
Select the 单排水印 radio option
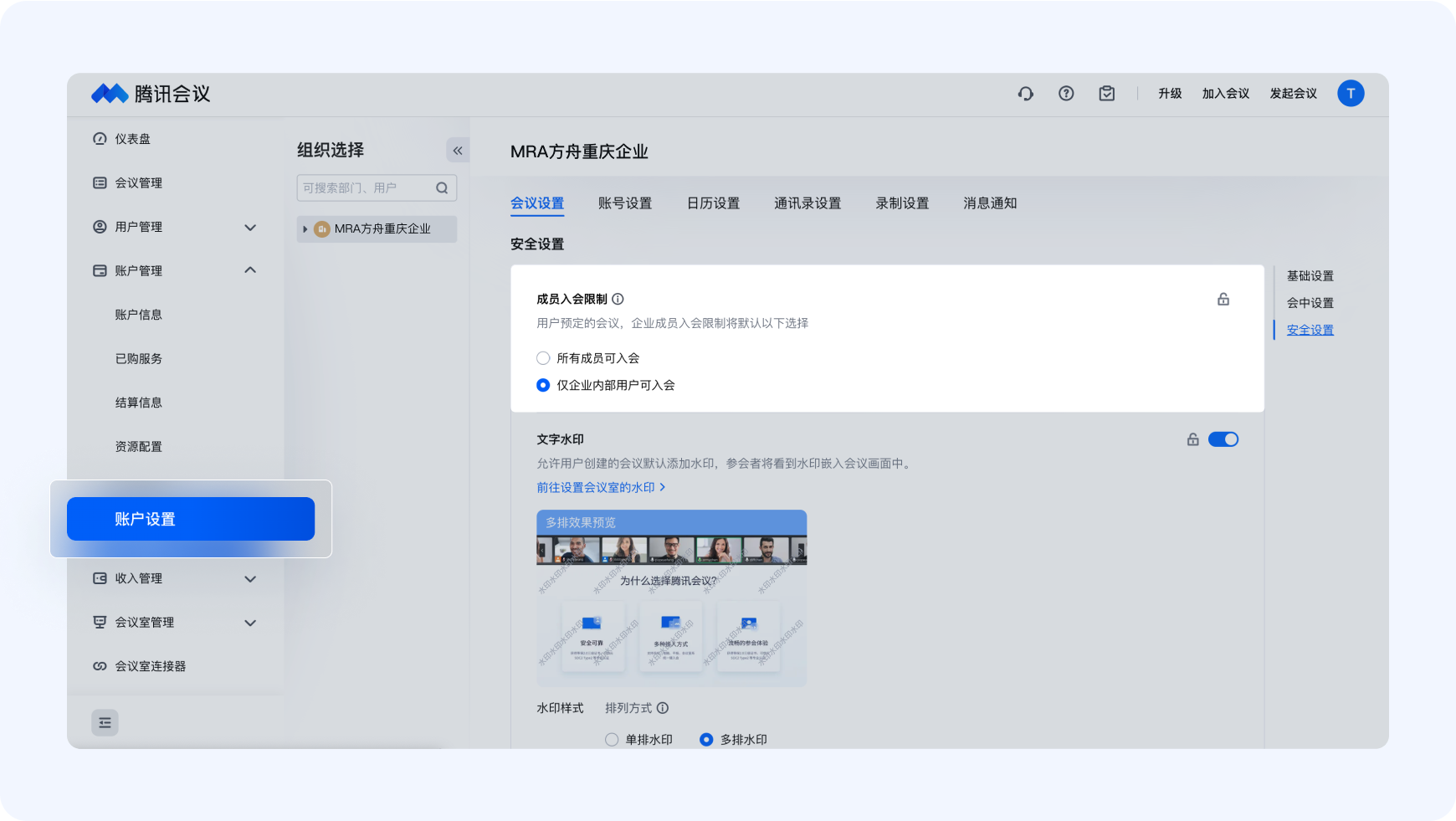(x=612, y=740)
